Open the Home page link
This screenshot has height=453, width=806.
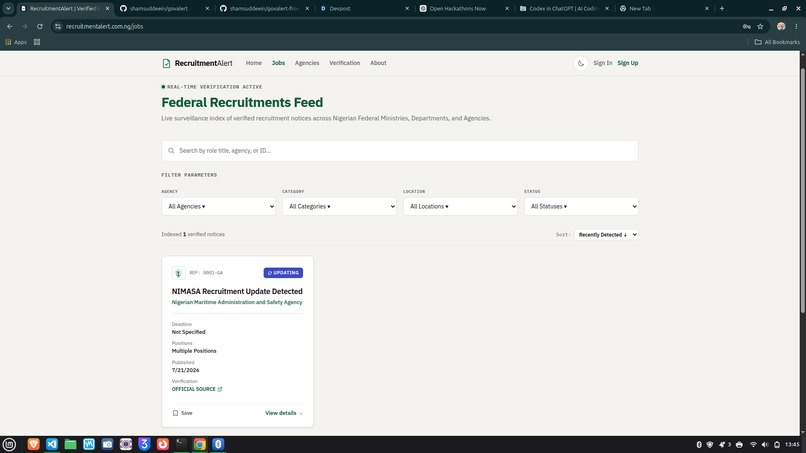point(253,63)
